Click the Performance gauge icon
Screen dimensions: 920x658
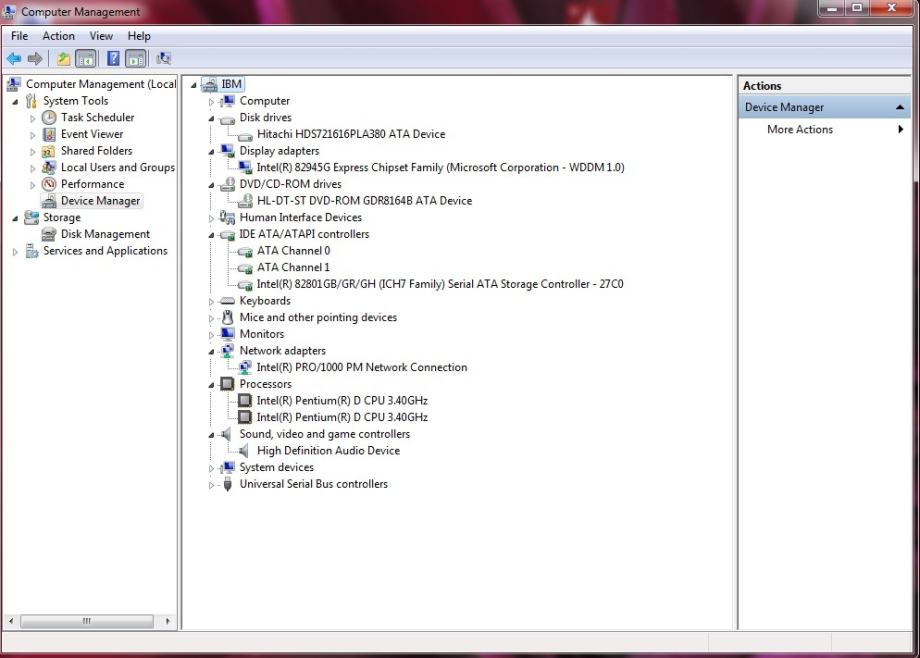(x=49, y=184)
